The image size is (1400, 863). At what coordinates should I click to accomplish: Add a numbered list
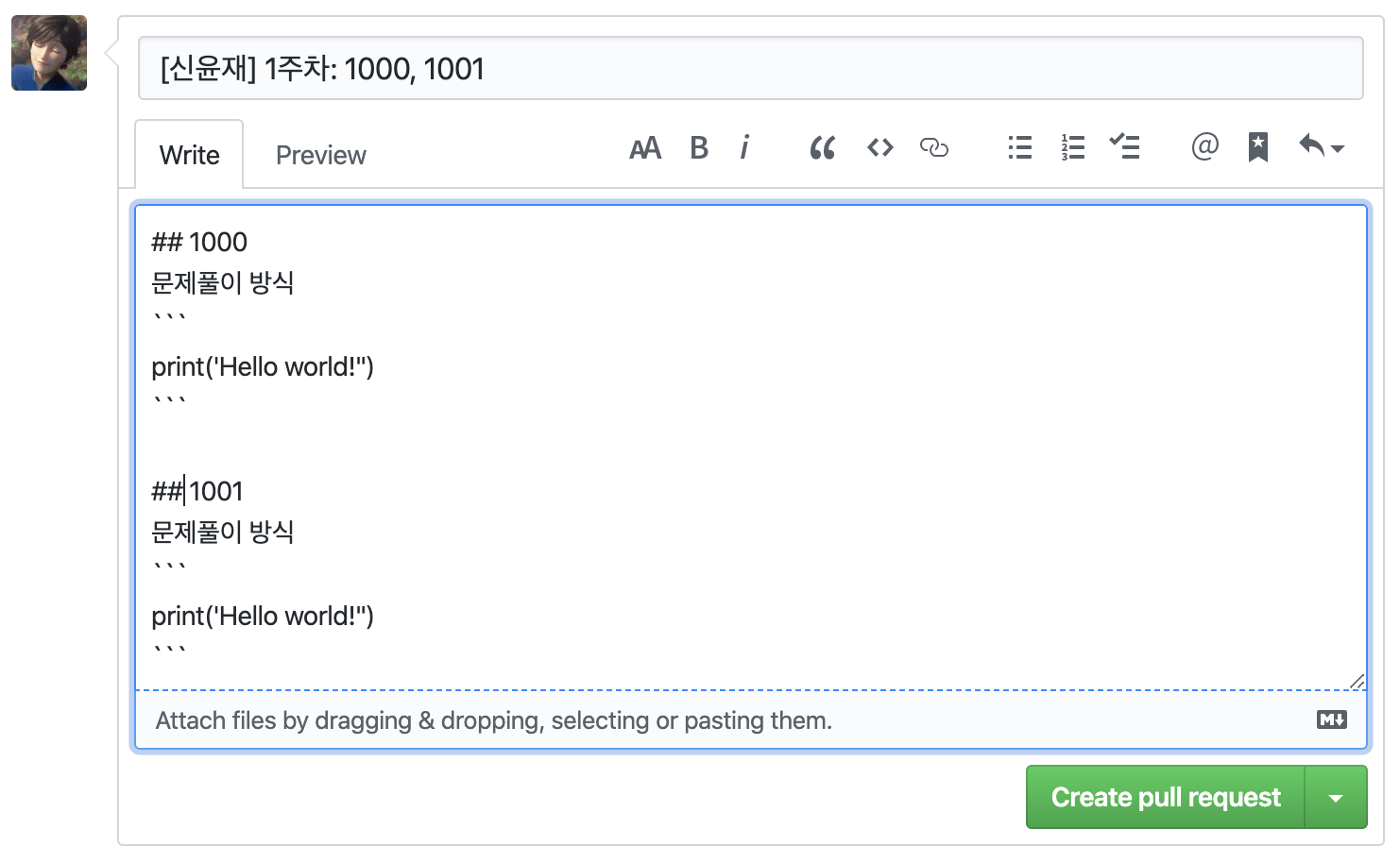click(x=1073, y=147)
